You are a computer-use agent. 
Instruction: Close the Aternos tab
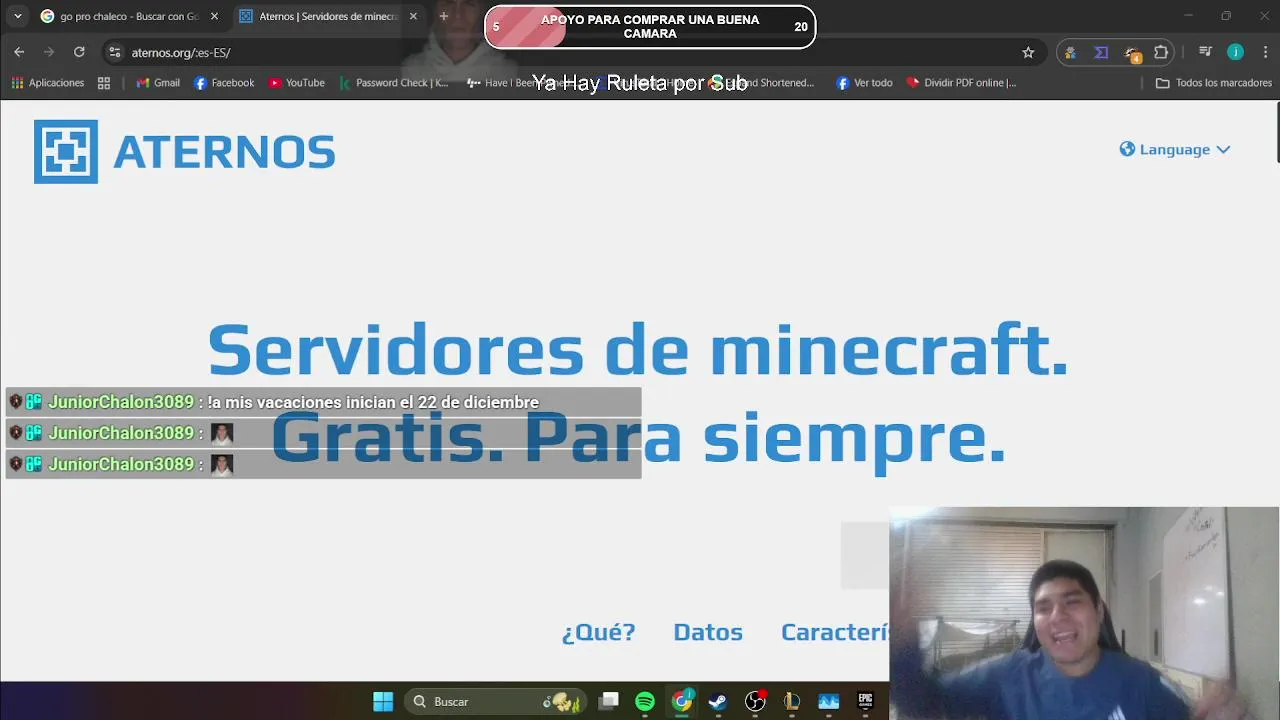[x=413, y=16]
